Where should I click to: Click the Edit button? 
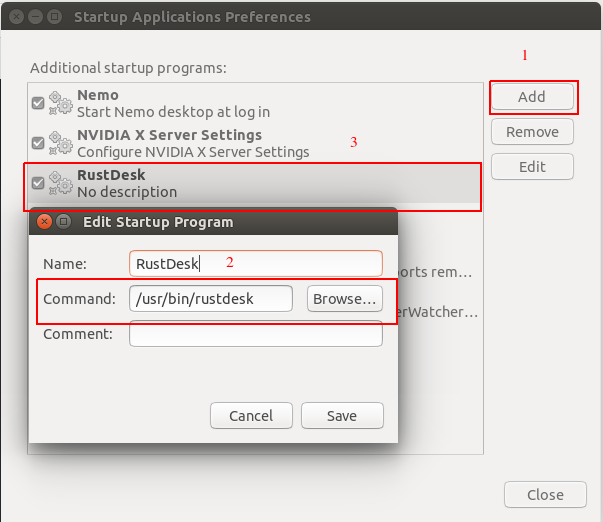[531, 167]
